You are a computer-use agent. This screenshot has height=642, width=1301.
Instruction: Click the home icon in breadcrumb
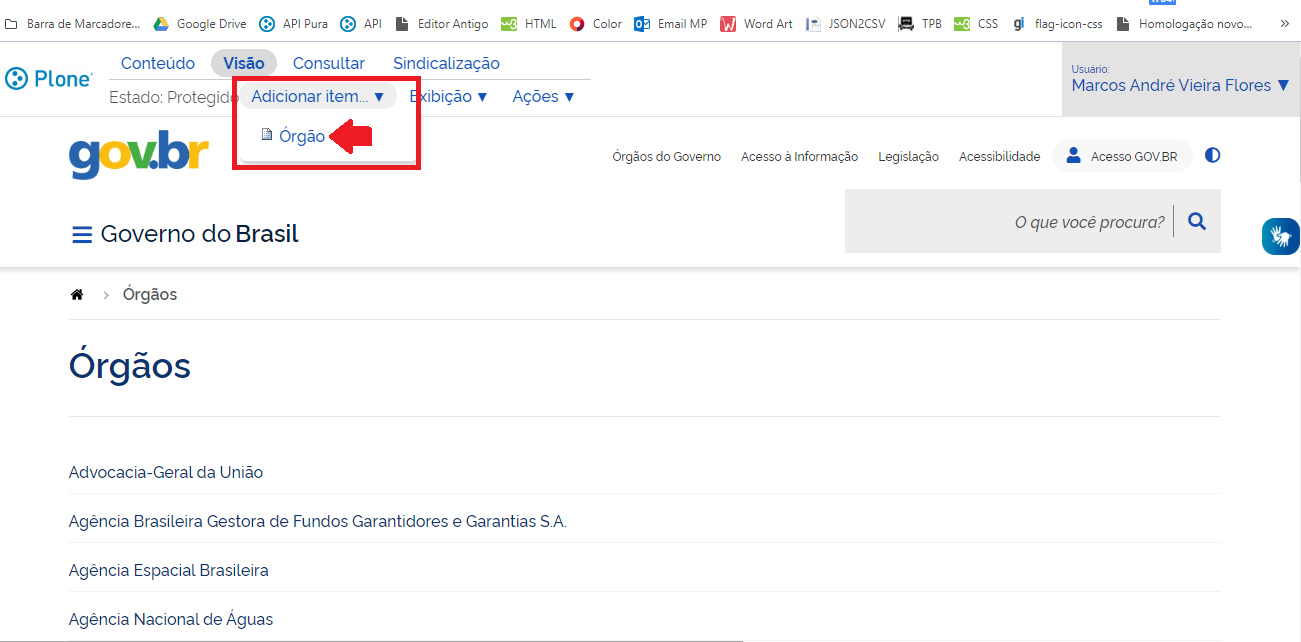tap(76, 295)
